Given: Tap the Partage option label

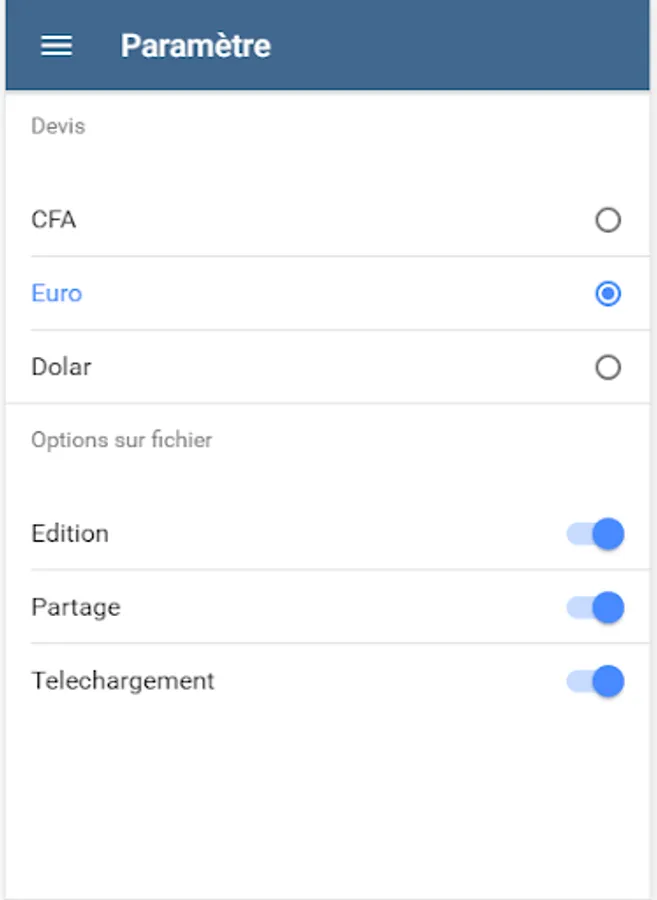Looking at the screenshot, I should tap(76, 607).
